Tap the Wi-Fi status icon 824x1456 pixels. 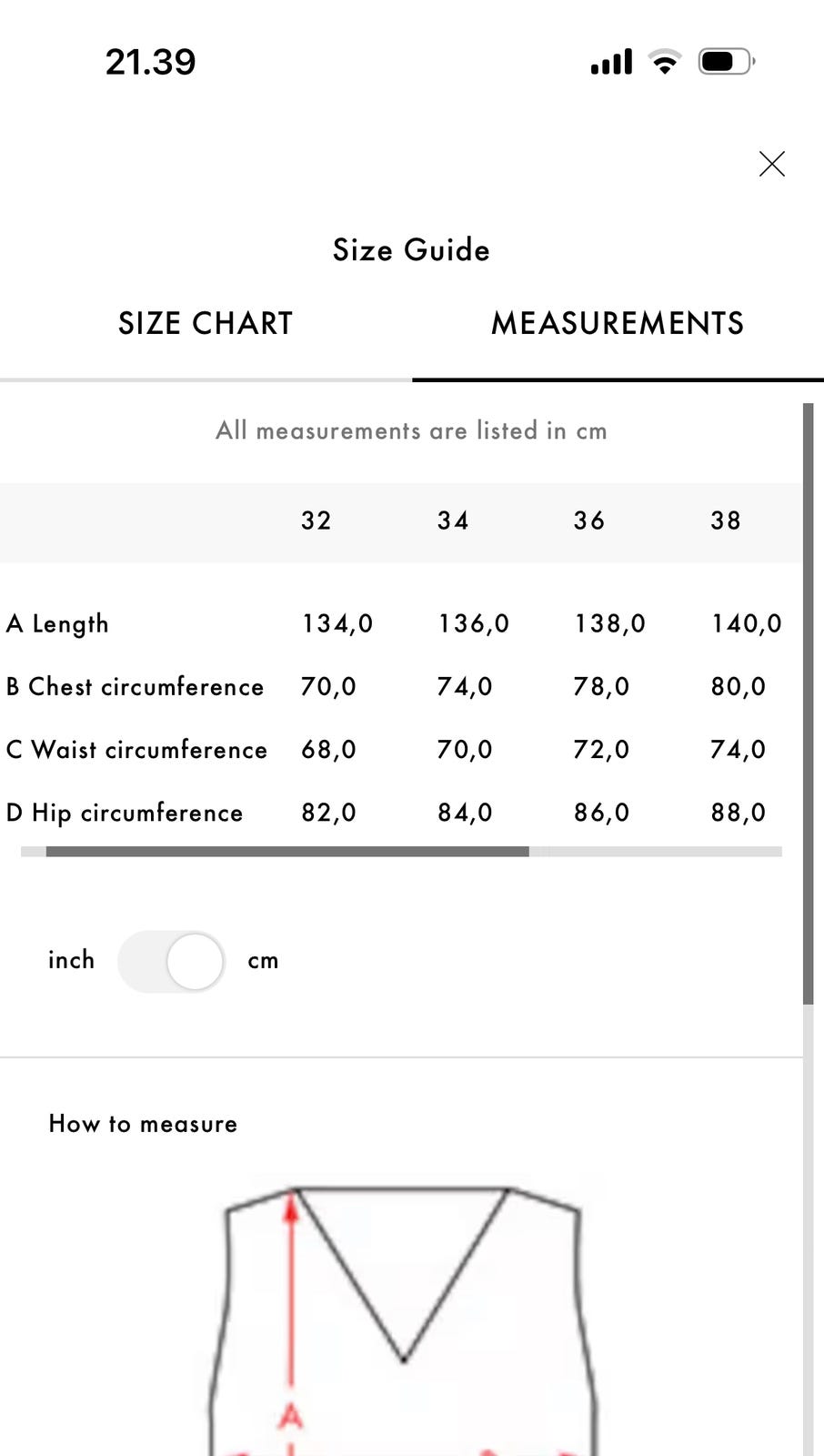point(665,62)
